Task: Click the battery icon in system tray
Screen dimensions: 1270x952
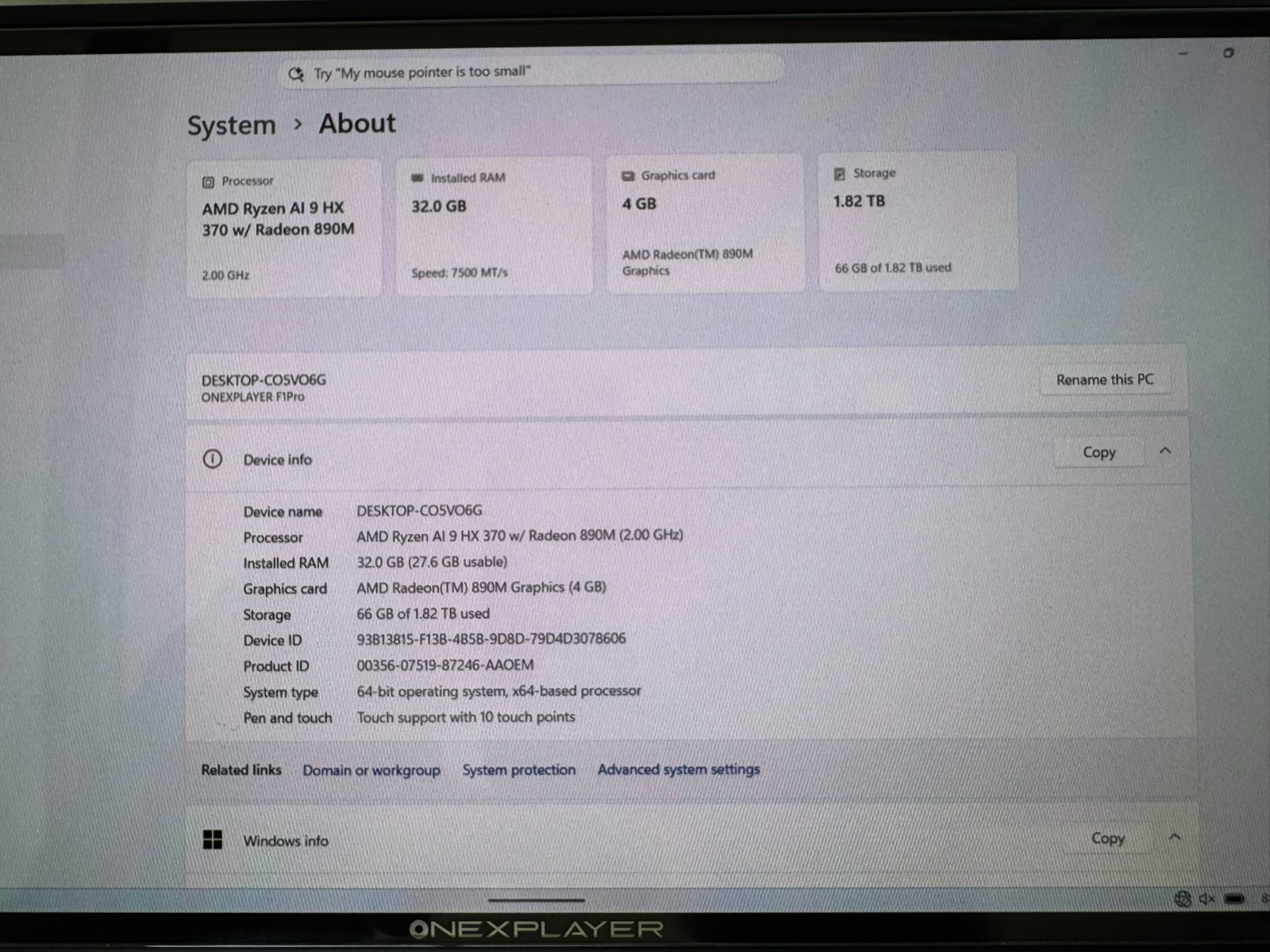Action: point(1234,899)
